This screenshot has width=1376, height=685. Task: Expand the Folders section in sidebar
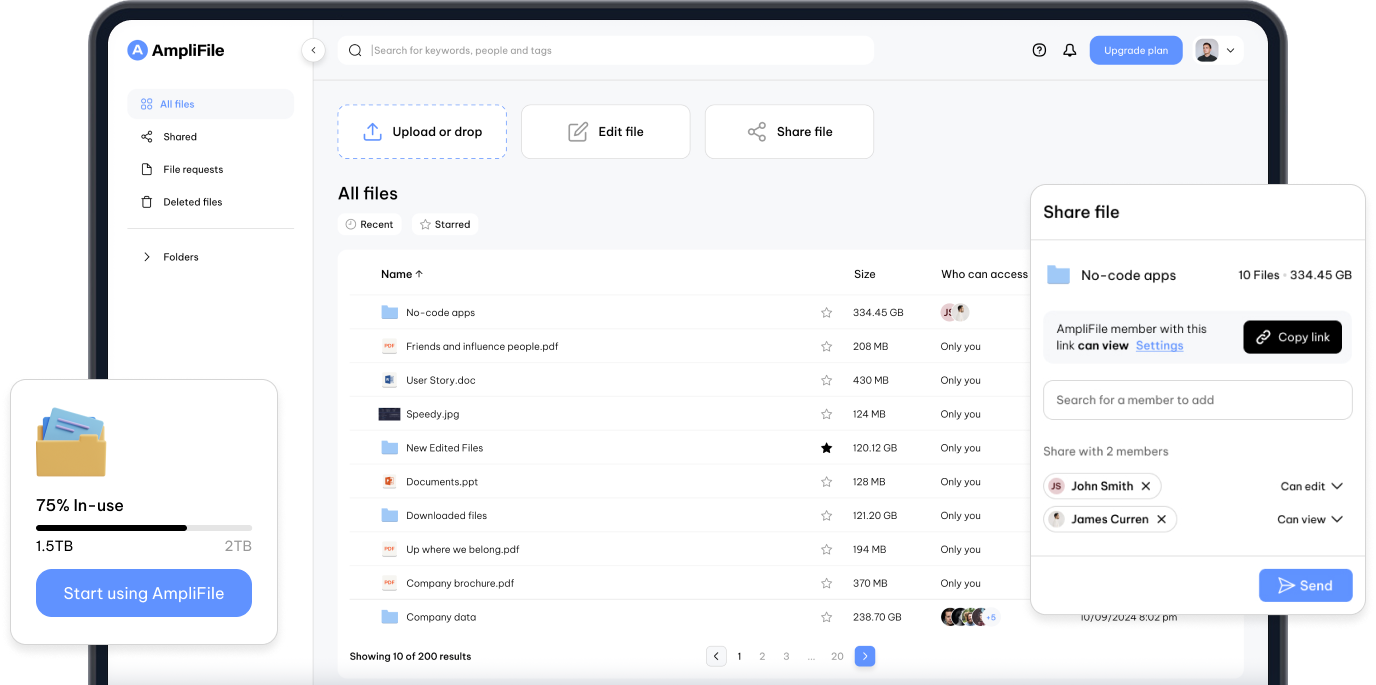click(147, 257)
